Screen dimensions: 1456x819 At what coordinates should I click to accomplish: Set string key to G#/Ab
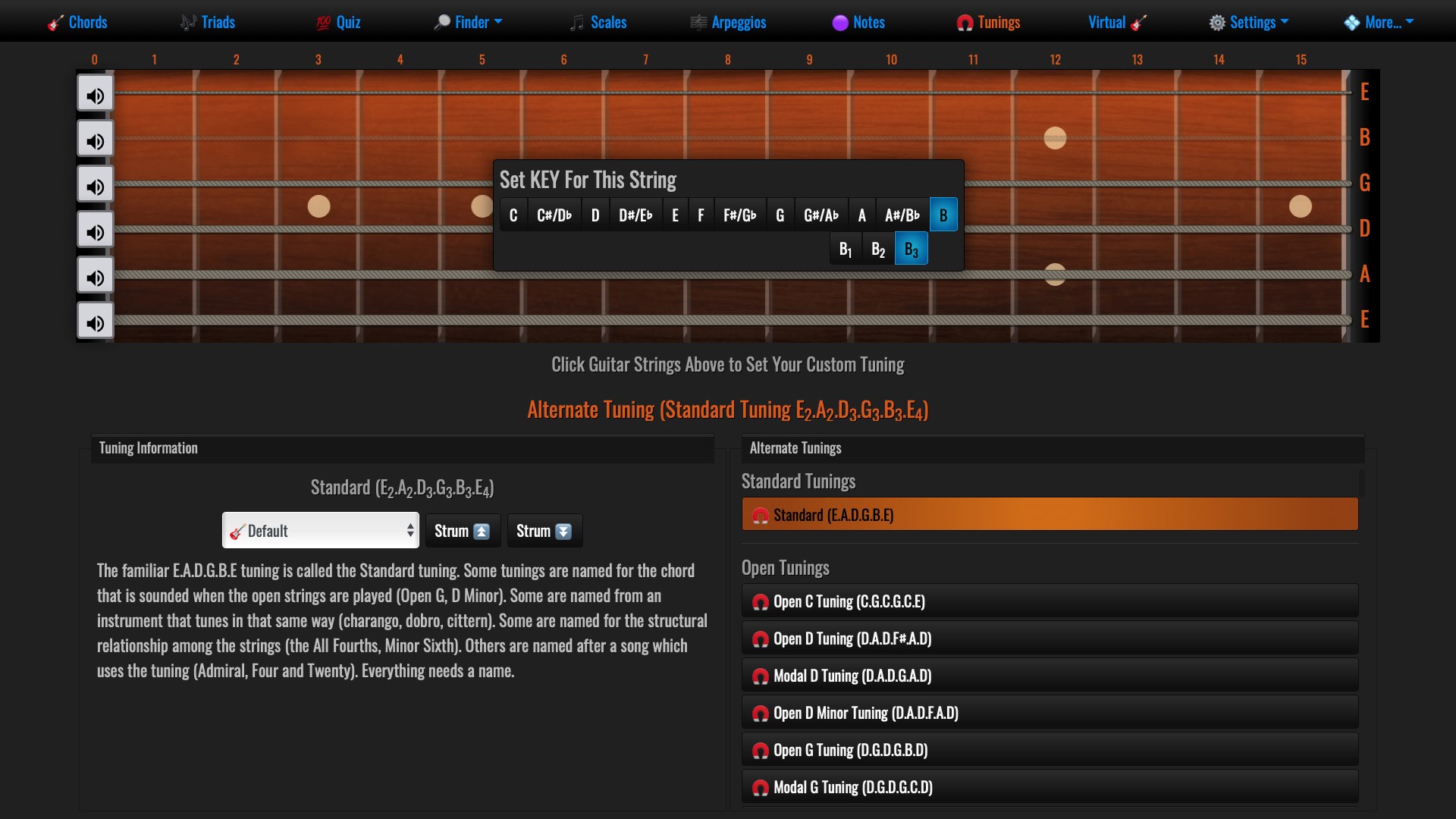pyautogui.click(x=821, y=215)
